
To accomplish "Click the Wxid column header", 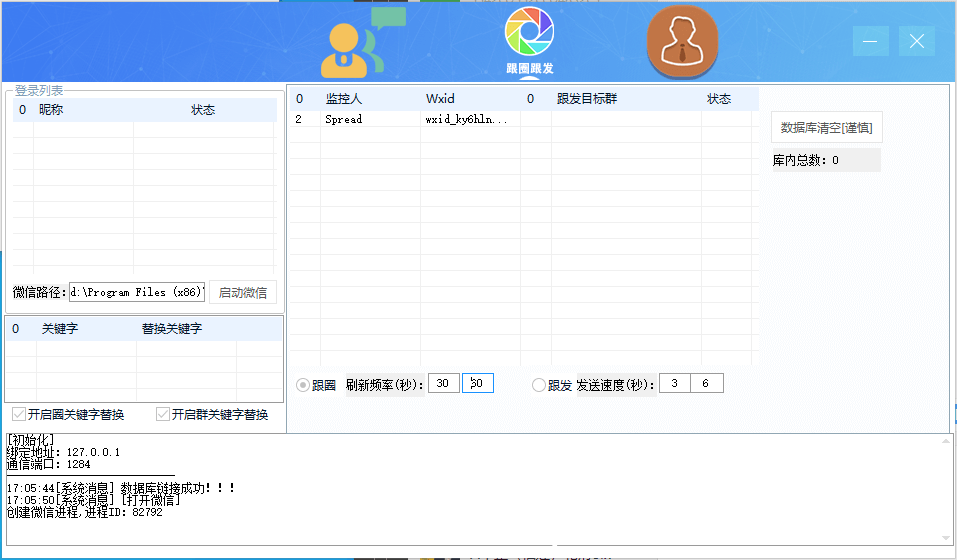I will click(x=440, y=99).
